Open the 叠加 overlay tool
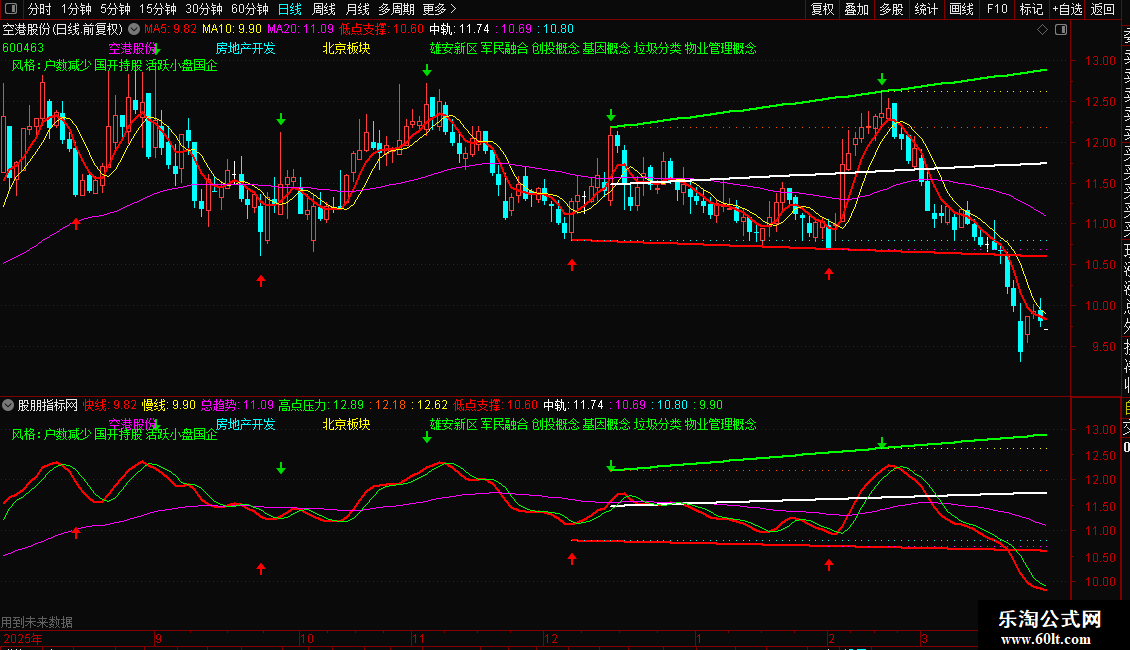Image resolution: width=1130 pixels, height=650 pixels. coord(857,9)
